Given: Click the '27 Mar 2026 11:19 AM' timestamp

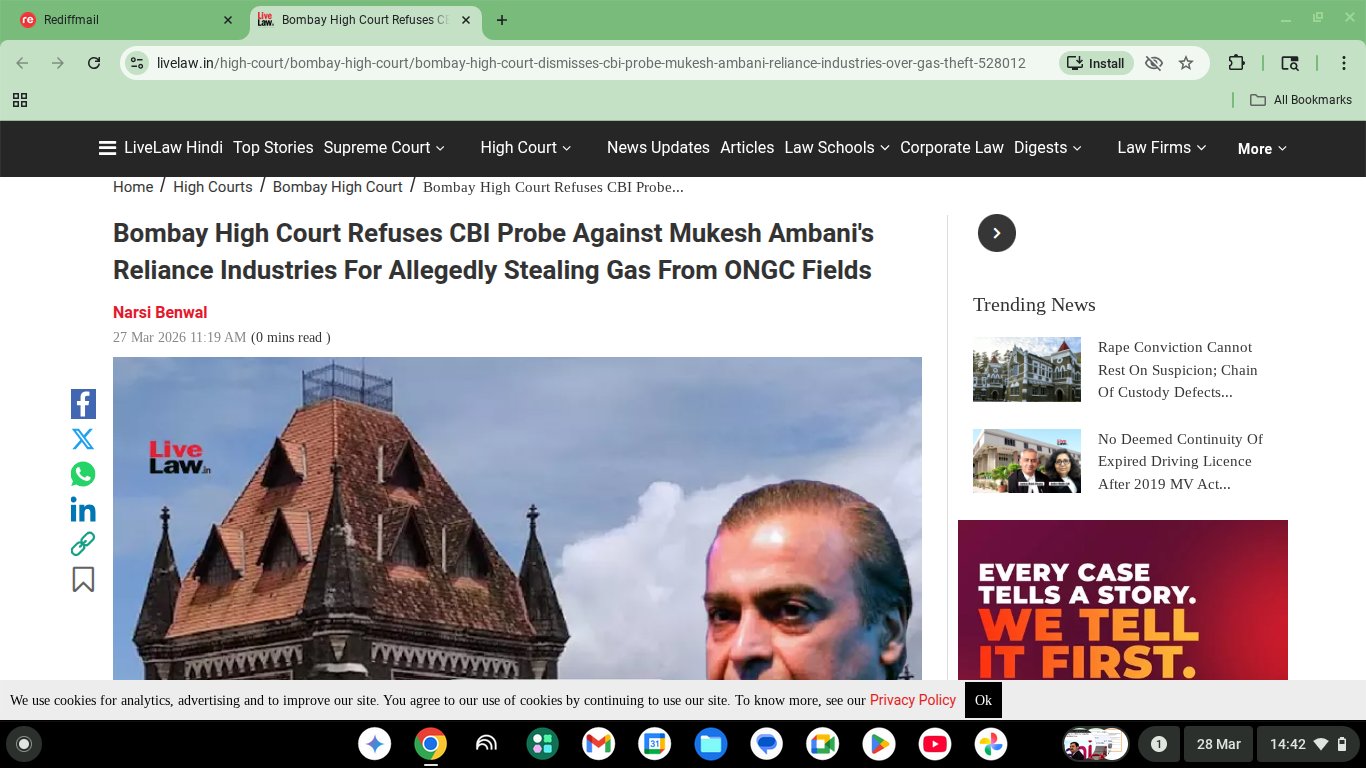Looking at the screenshot, I should [x=179, y=338].
